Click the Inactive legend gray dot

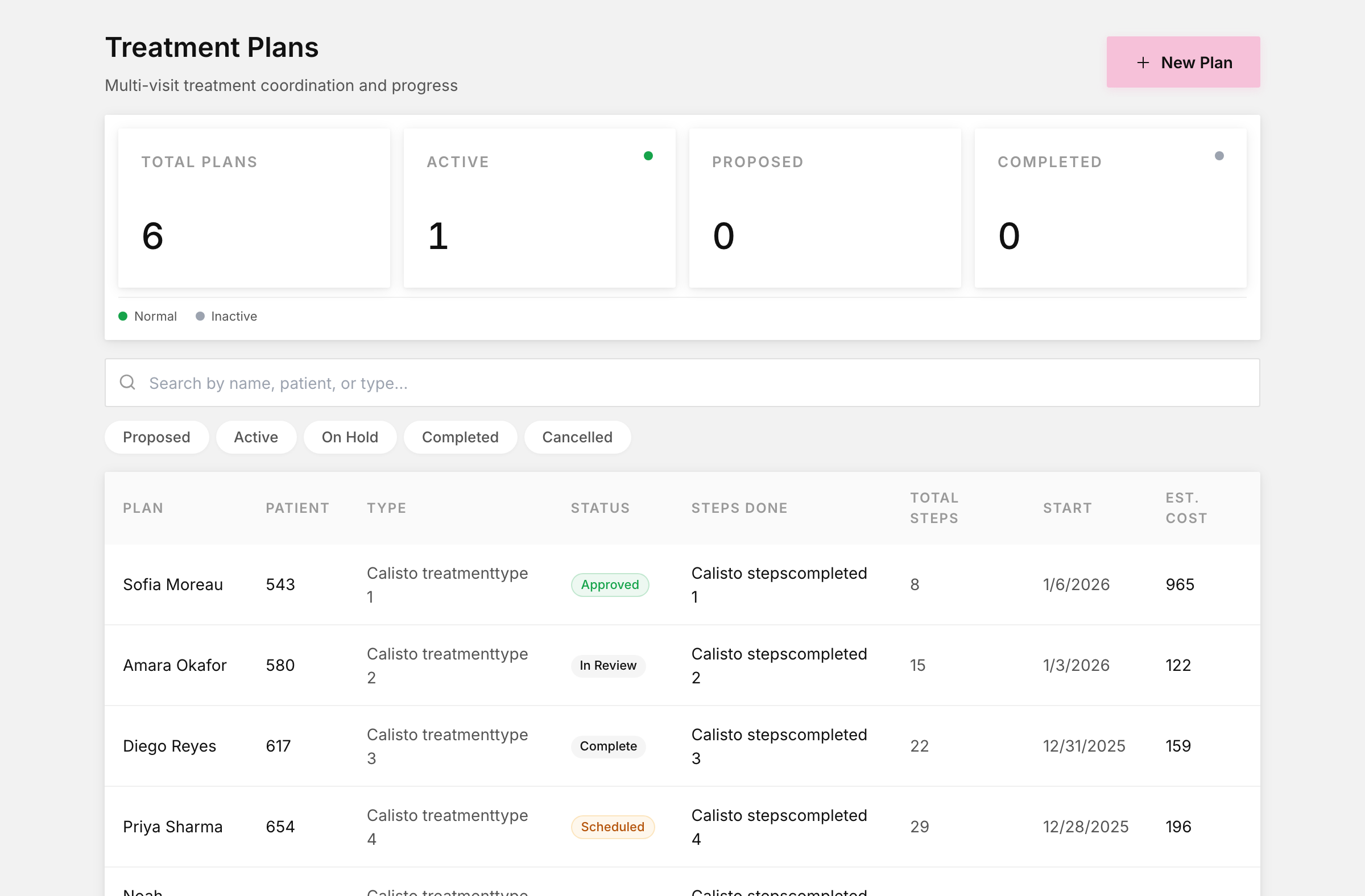coord(200,317)
